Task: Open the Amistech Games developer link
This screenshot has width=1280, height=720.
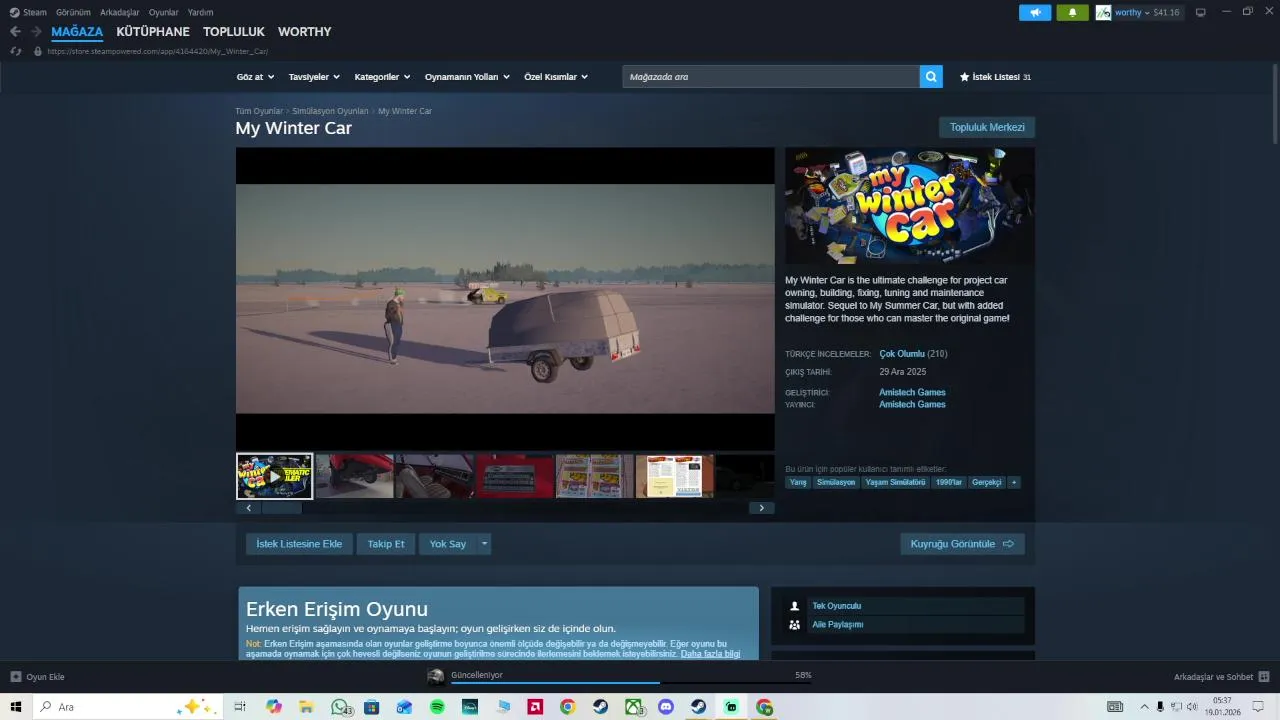Action: click(912, 392)
